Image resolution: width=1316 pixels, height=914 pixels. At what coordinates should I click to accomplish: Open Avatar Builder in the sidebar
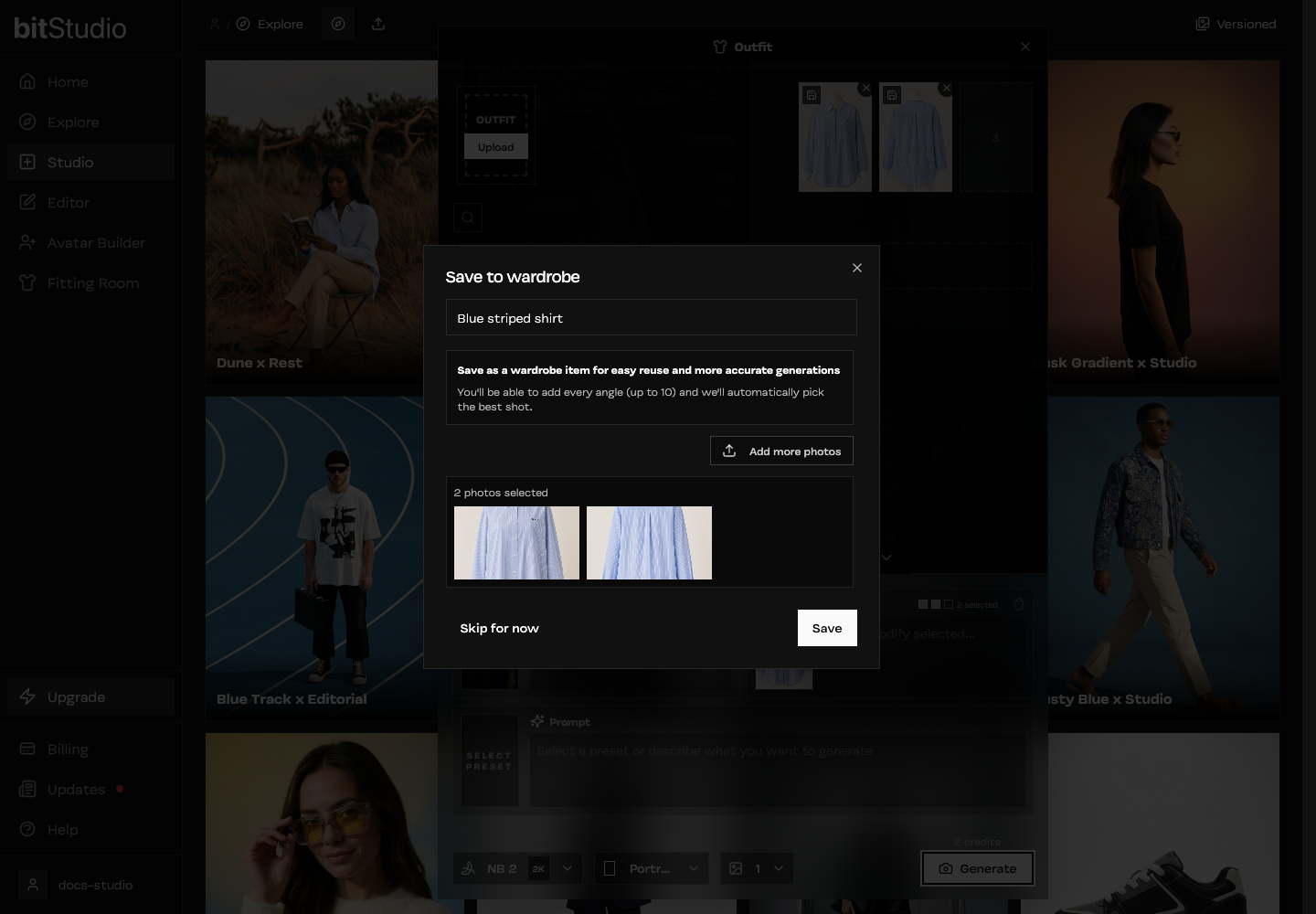(x=90, y=242)
